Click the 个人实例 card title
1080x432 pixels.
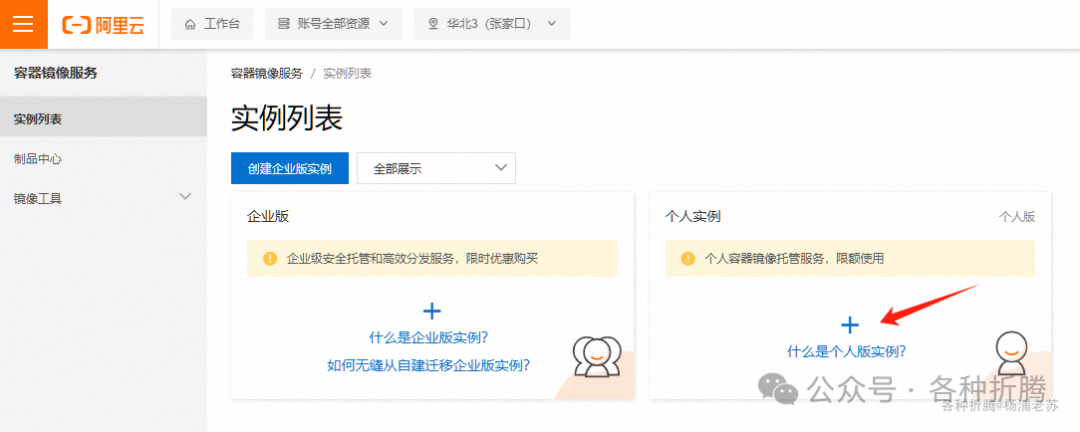(693, 216)
